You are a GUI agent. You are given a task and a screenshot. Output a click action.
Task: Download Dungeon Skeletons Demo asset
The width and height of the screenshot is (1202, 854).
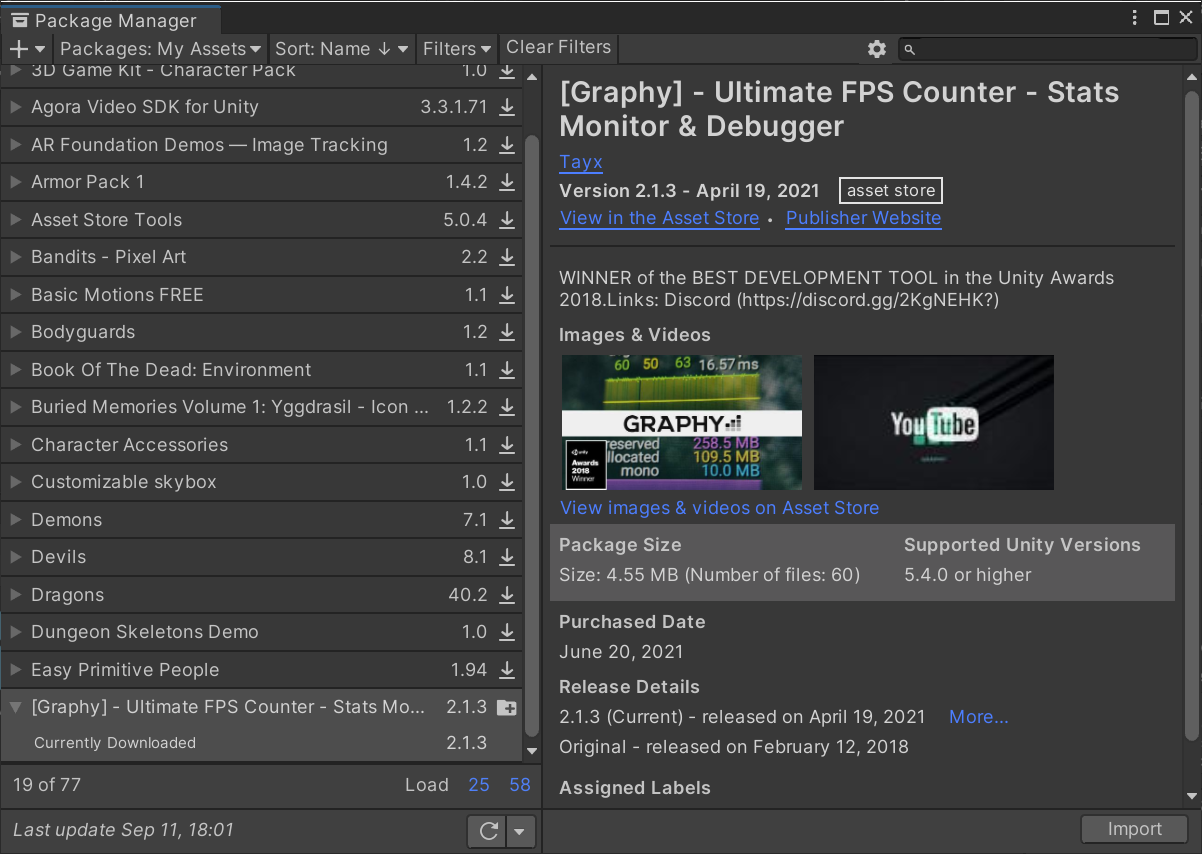pos(507,632)
